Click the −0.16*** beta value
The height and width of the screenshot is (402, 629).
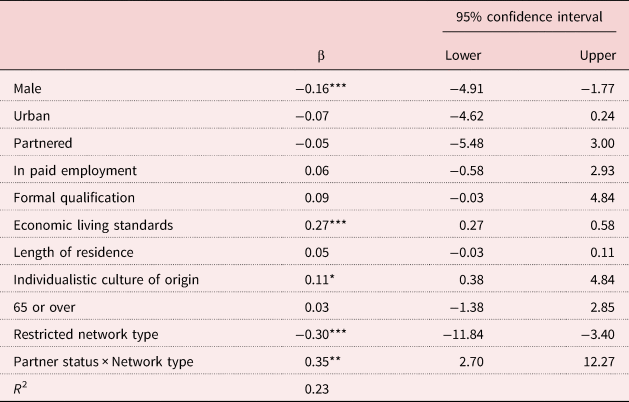[318, 91]
